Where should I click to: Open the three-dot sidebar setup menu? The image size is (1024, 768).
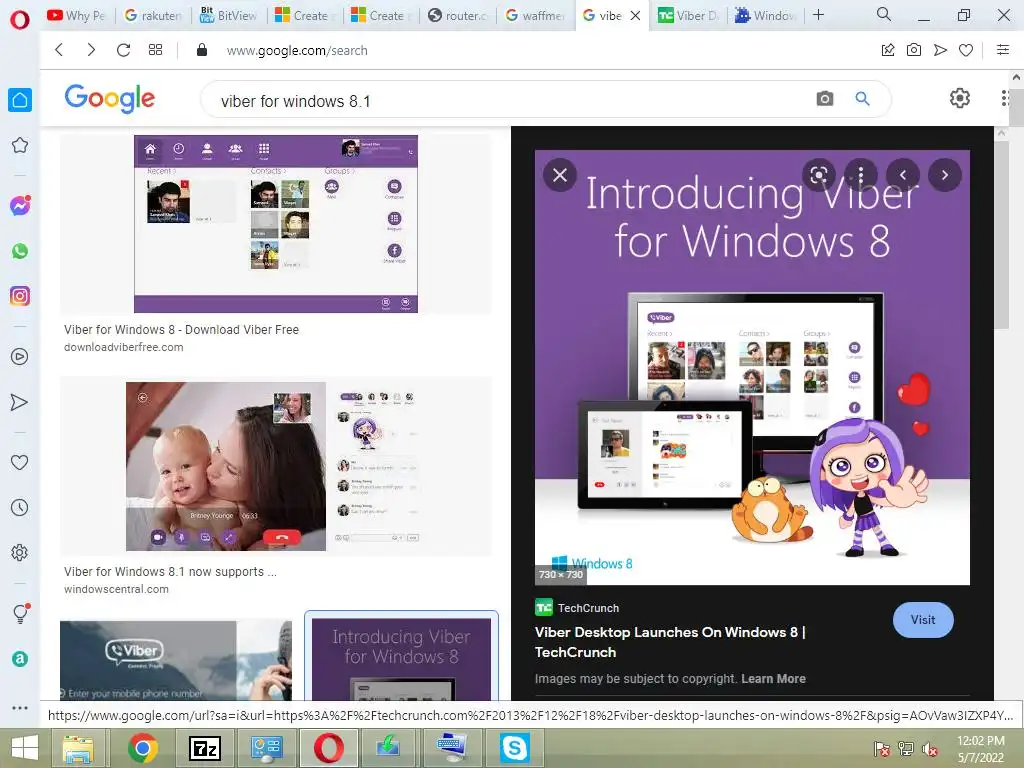coord(20,708)
